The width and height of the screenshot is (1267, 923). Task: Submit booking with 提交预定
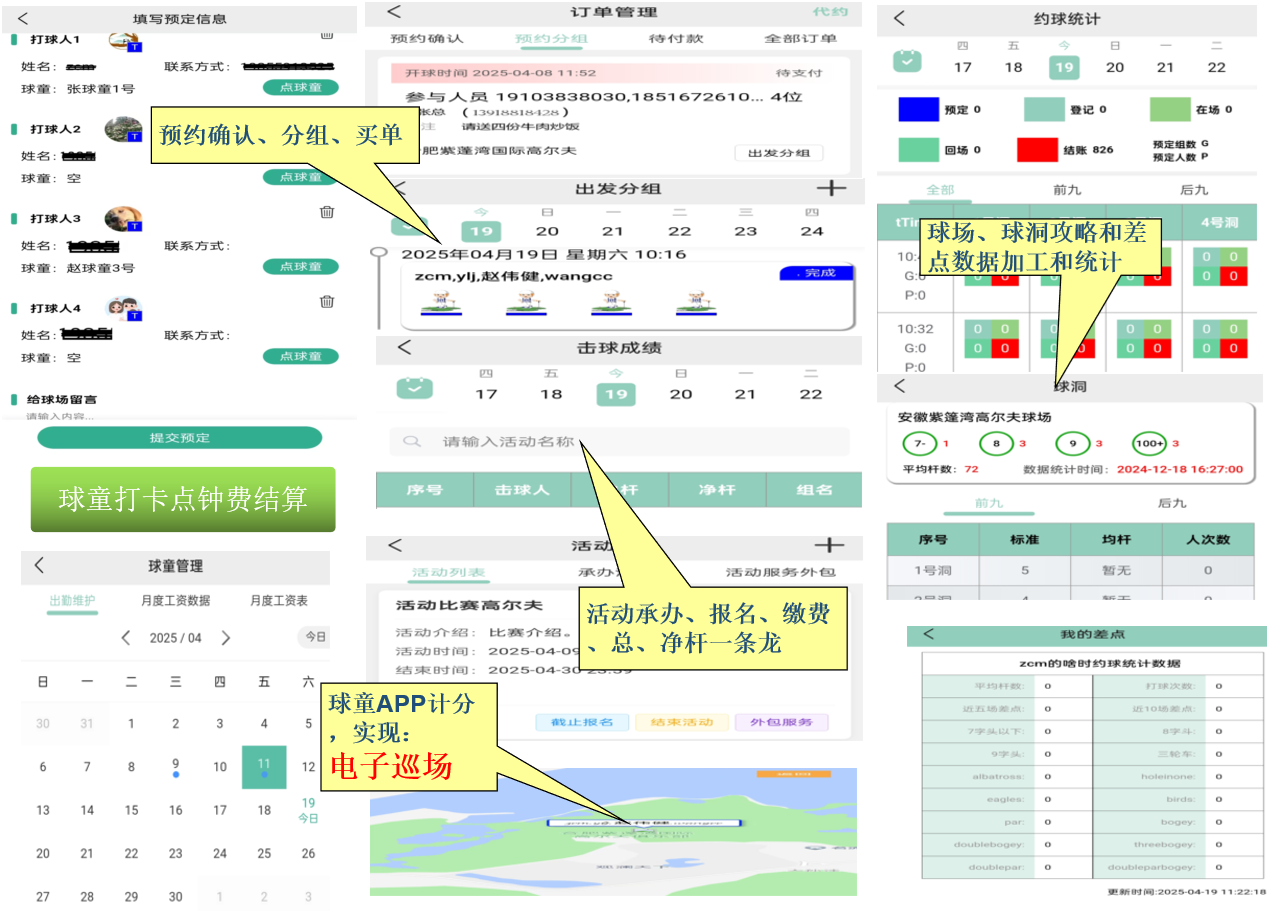[180, 438]
